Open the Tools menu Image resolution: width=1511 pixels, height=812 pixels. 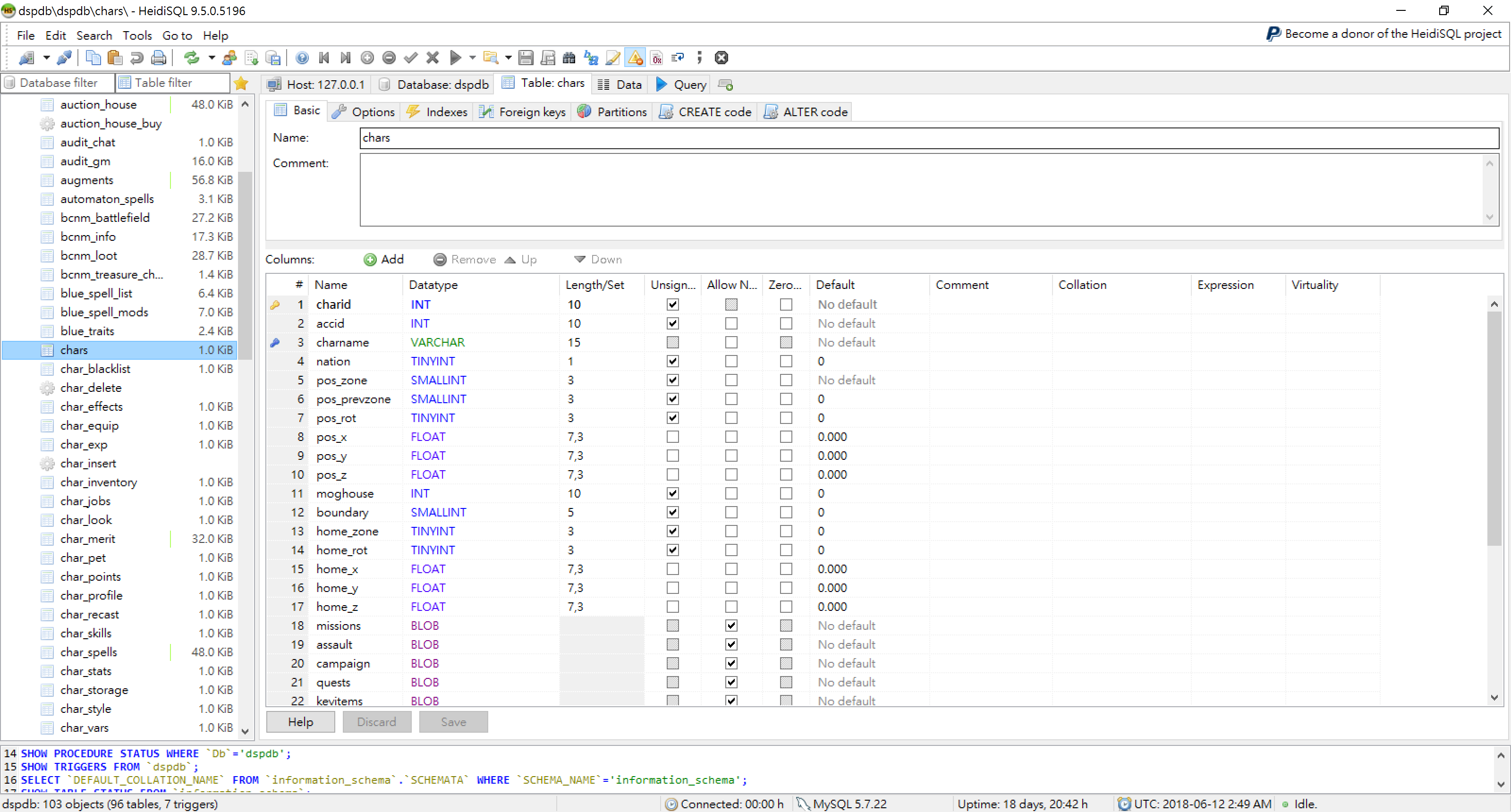coord(136,35)
